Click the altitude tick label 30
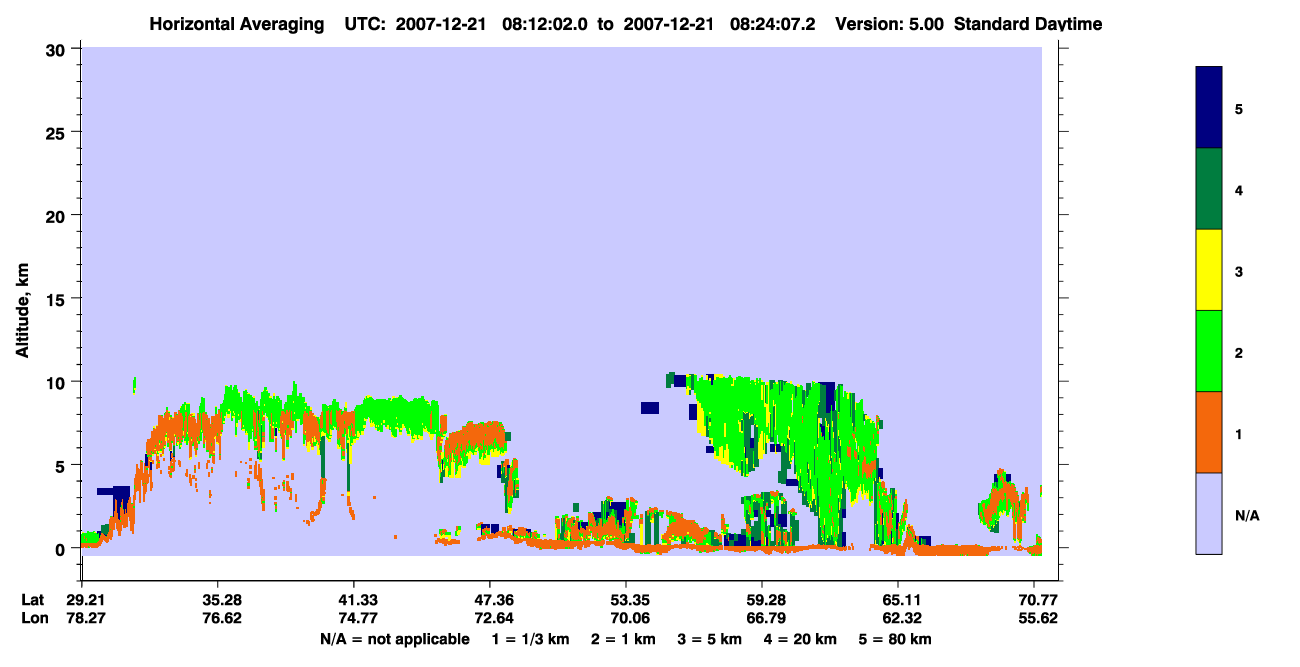 58,49
